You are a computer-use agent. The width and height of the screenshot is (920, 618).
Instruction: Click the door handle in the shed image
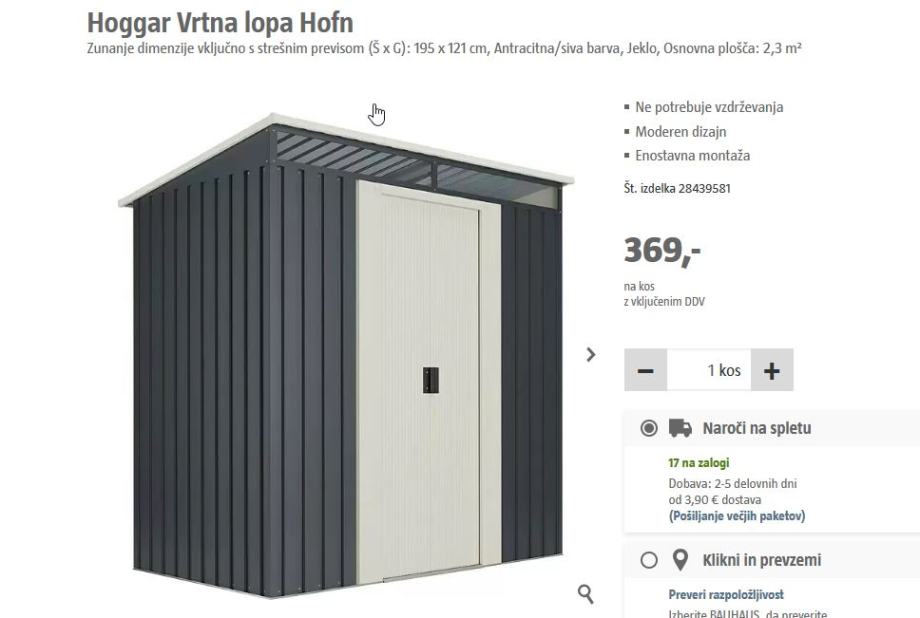(431, 380)
